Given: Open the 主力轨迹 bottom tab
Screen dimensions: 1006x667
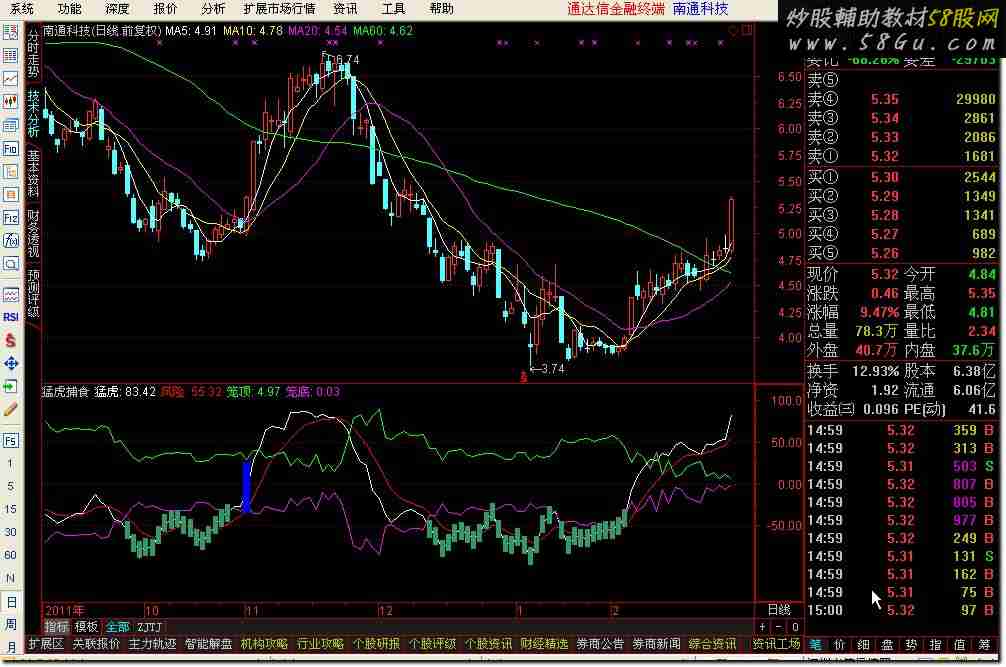Looking at the screenshot, I should pyautogui.click(x=152, y=644).
